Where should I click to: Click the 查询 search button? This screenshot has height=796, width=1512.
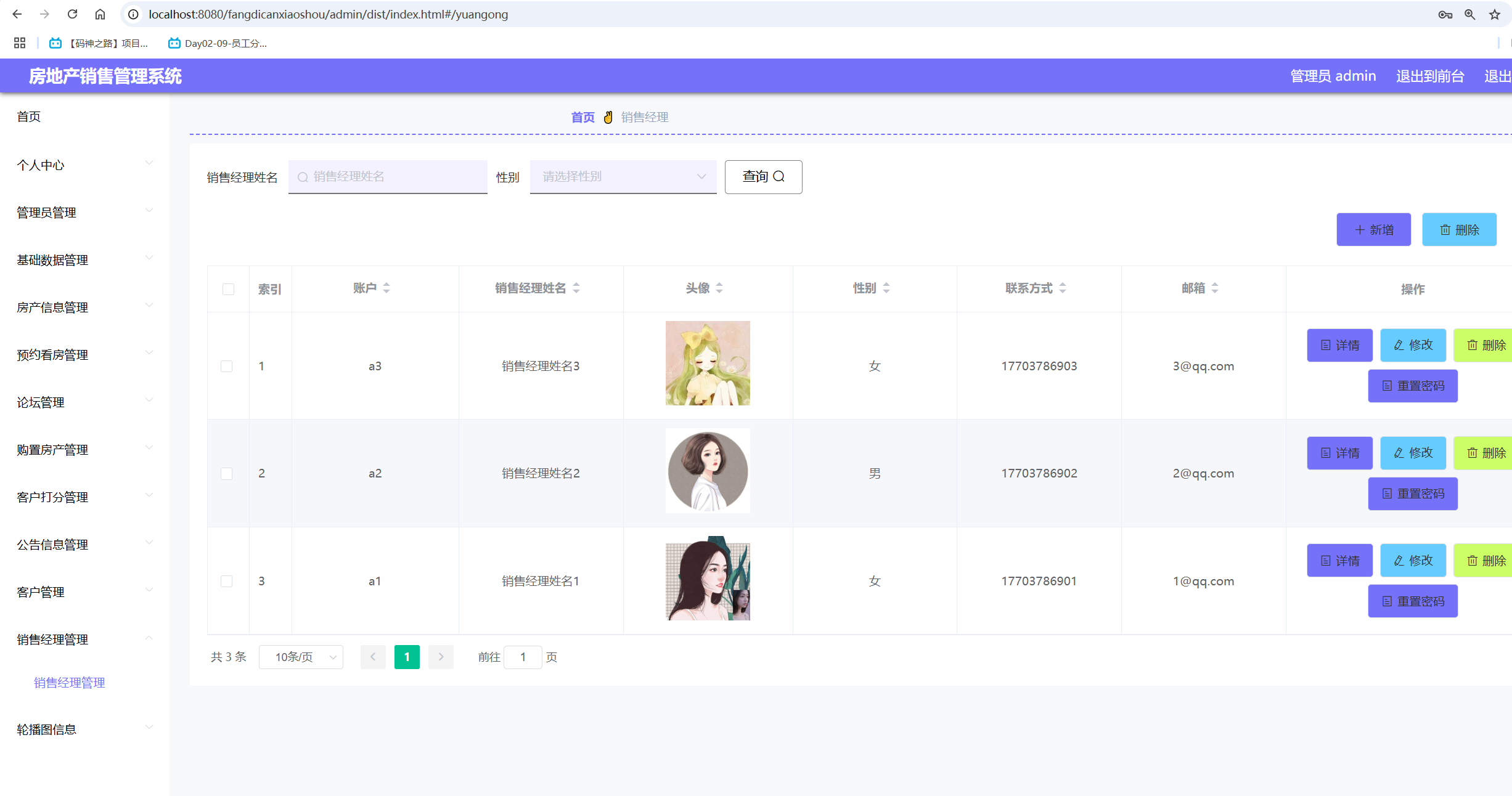click(763, 176)
